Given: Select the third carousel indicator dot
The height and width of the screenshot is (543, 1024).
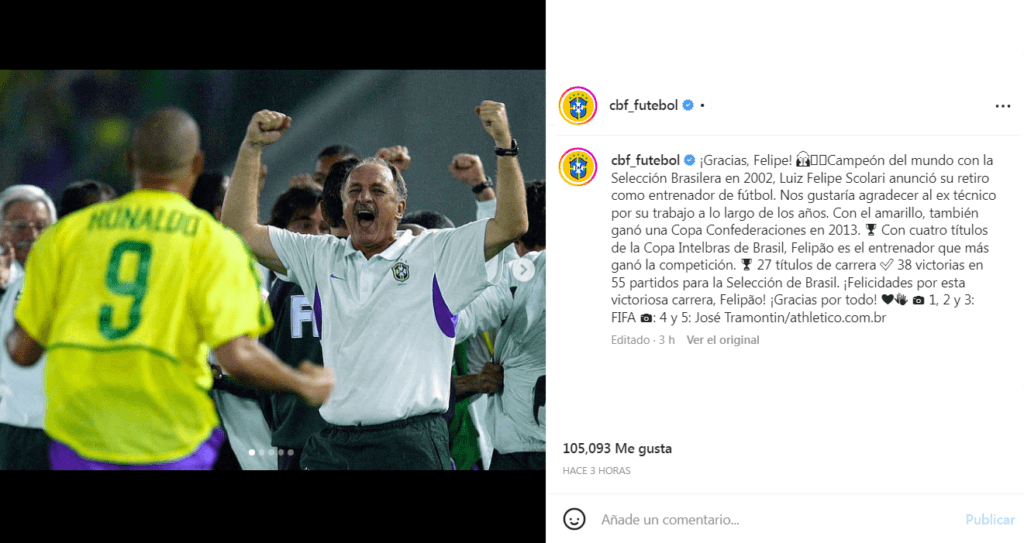Looking at the screenshot, I should pyautogui.click(x=271, y=452).
